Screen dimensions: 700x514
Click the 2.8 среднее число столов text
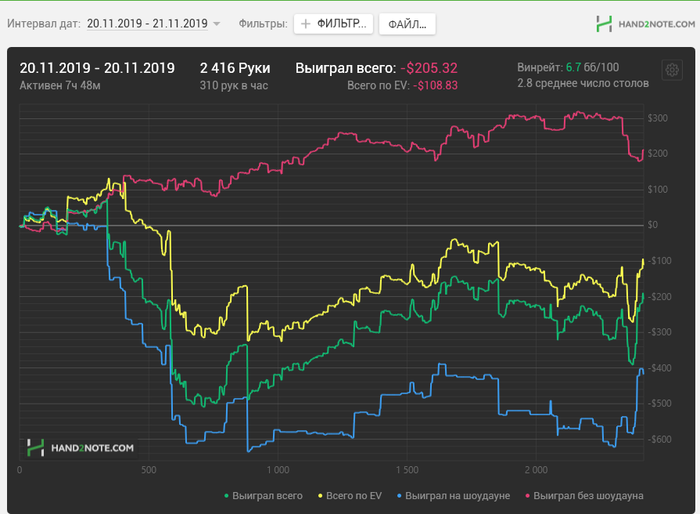(x=583, y=83)
